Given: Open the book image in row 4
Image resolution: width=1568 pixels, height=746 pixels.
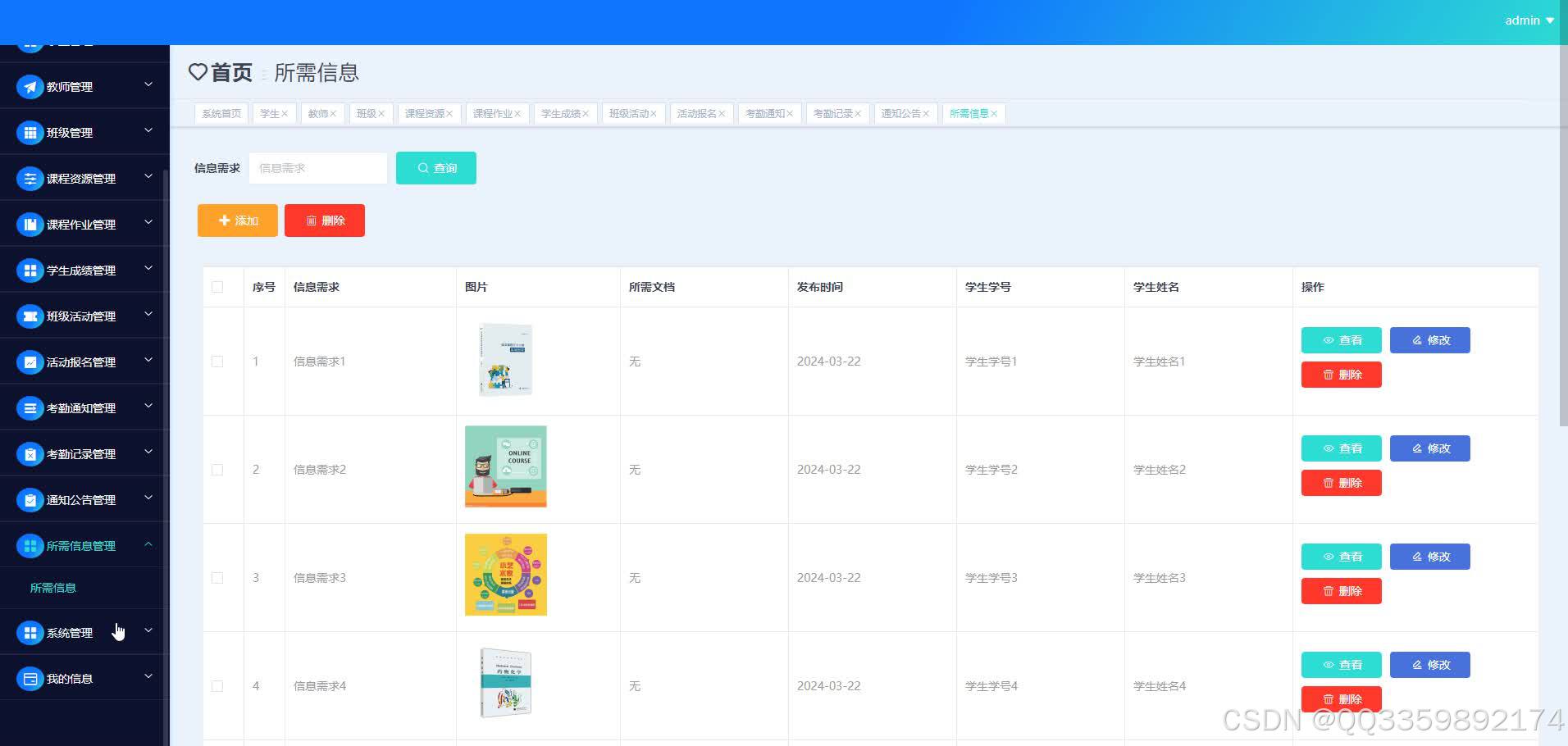Looking at the screenshot, I should (x=505, y=684).
